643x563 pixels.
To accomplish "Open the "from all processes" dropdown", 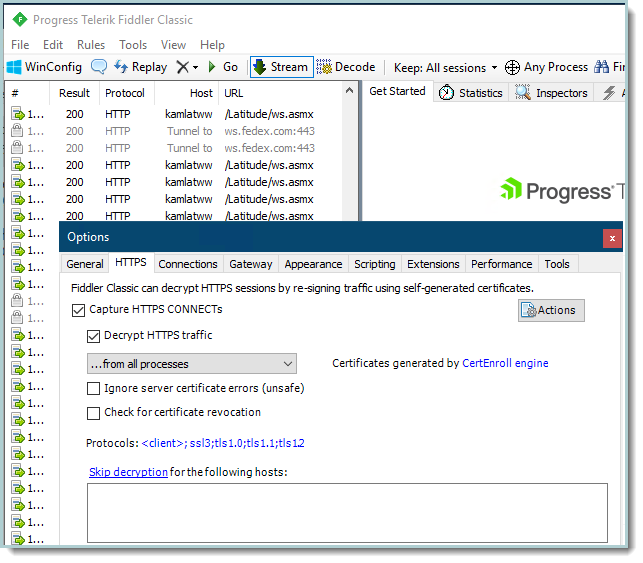I will [191, 363].
